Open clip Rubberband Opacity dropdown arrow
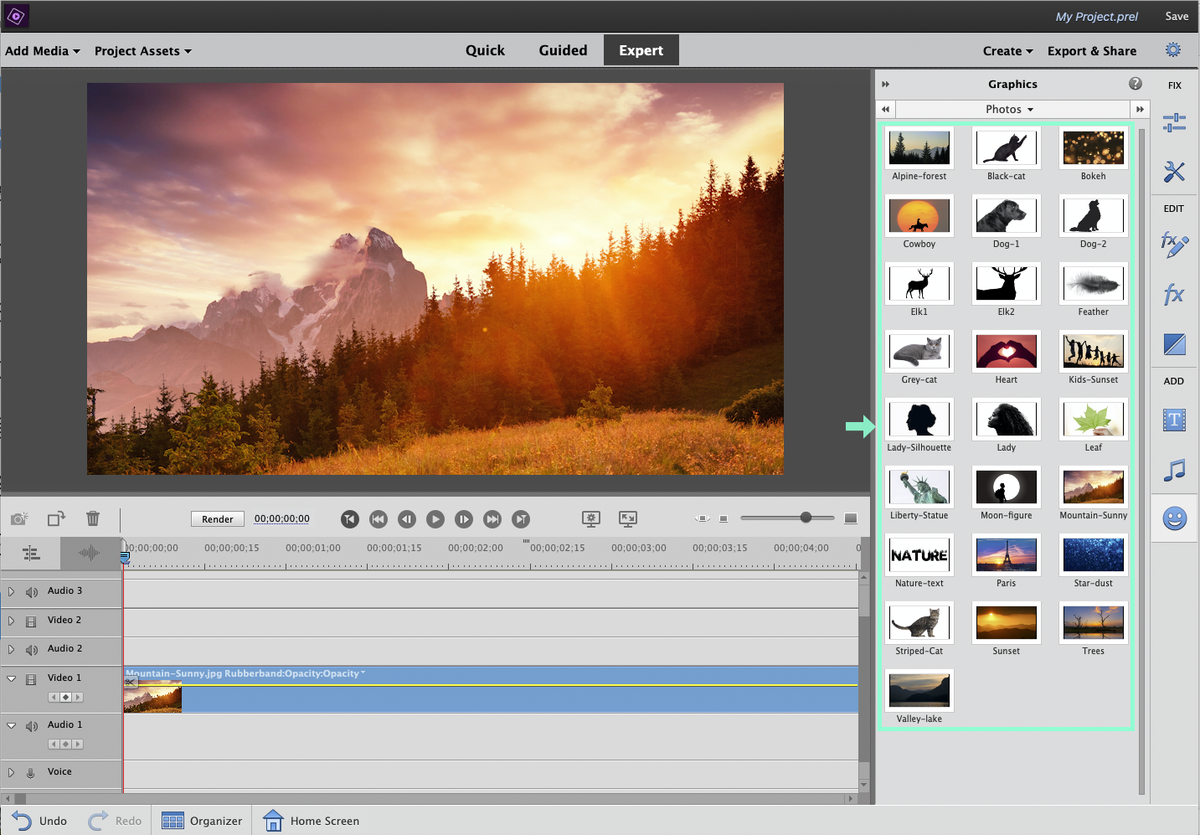The height and width of the screenshot is (835, 1200). pyautogui.click(x=363, y=673)
